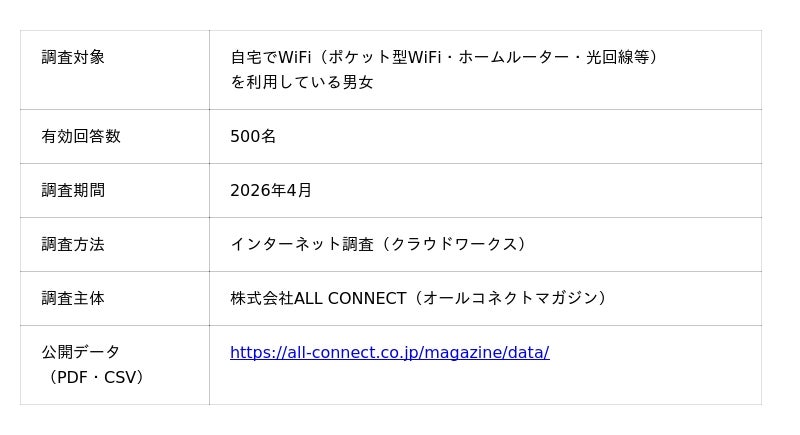Screen dimensions: 800x435
Task: Click the 自宅でWiFi text
Action: (x=271, y=57)
